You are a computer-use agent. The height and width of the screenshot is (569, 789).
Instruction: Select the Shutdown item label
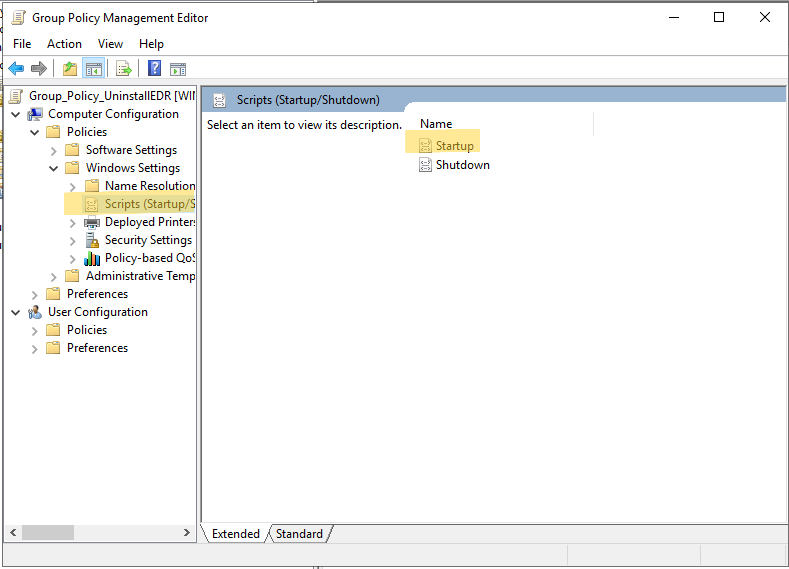pyautogui.click(x=463, y=165)
